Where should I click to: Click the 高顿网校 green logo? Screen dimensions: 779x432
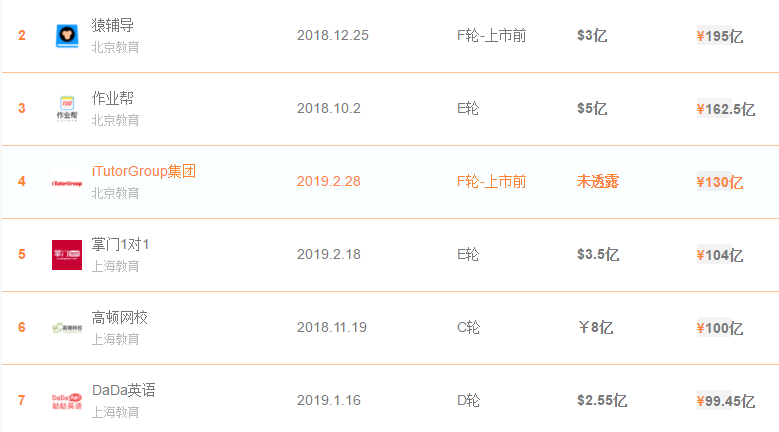[67, 328]
